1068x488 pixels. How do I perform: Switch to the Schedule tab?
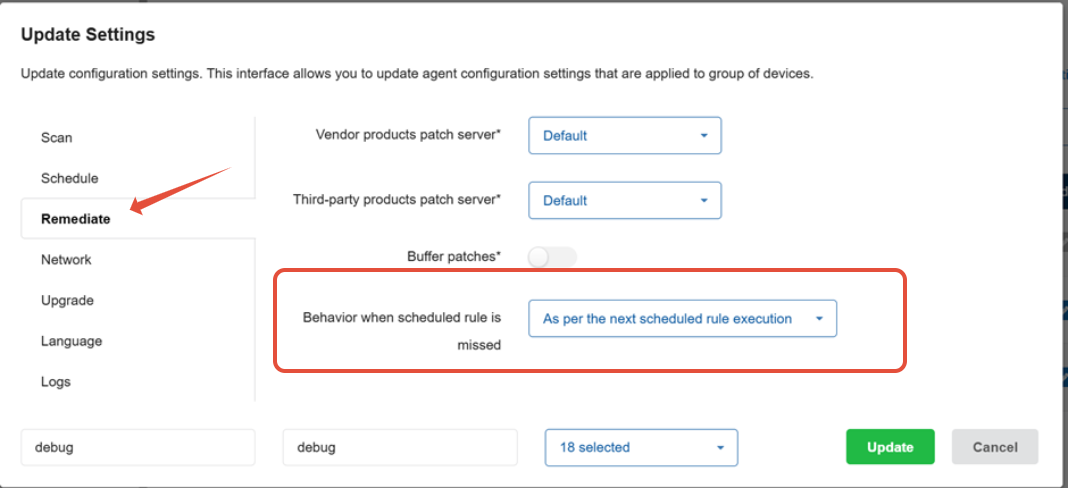coord(69,179)
